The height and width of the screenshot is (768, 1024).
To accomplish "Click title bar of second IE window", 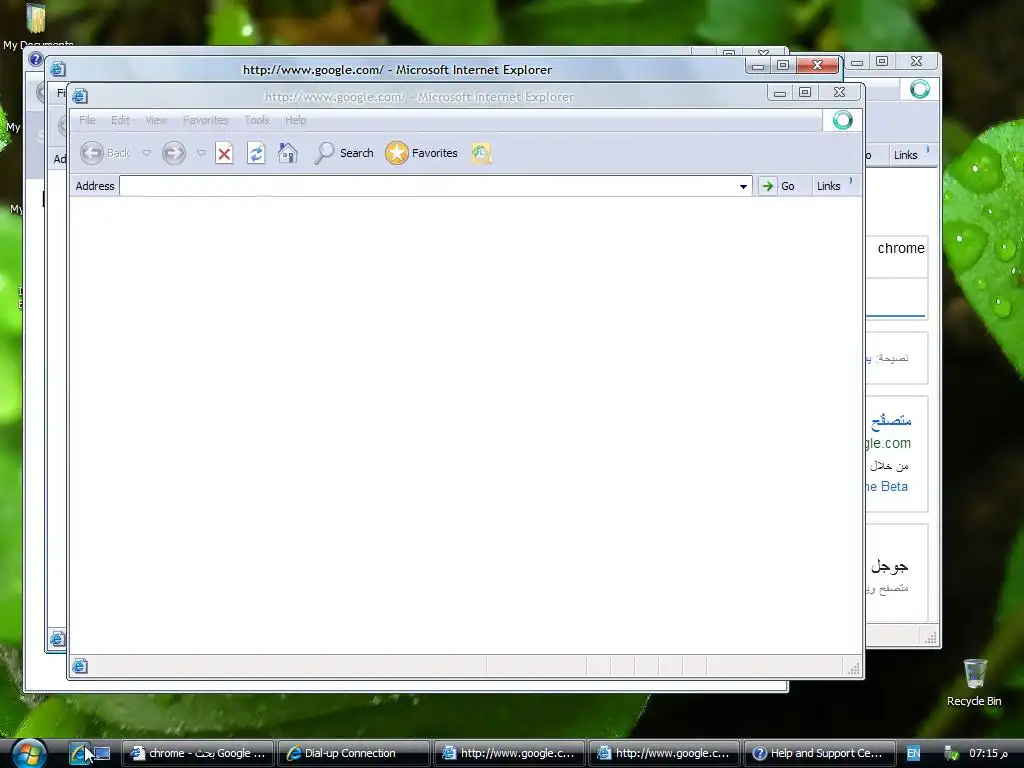I will coord(397,69).
